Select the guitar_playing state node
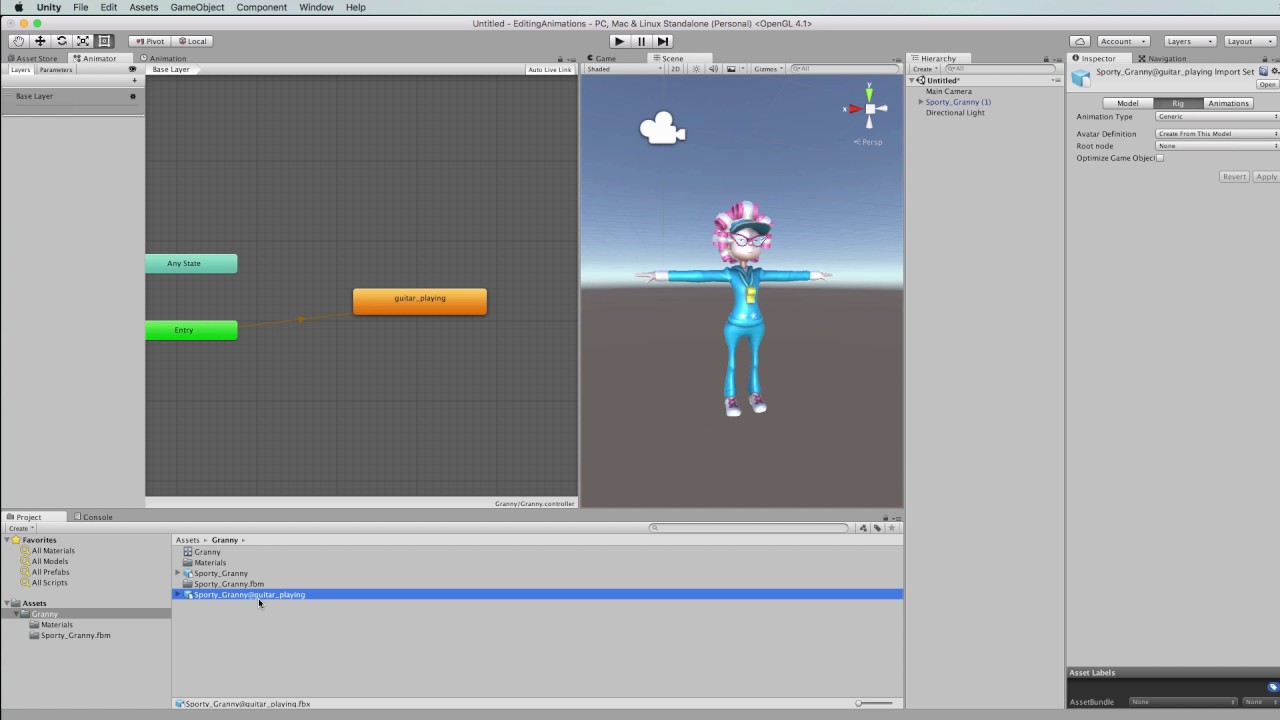This screenshot has width=1280, height=720. click(x=420, y=301)
